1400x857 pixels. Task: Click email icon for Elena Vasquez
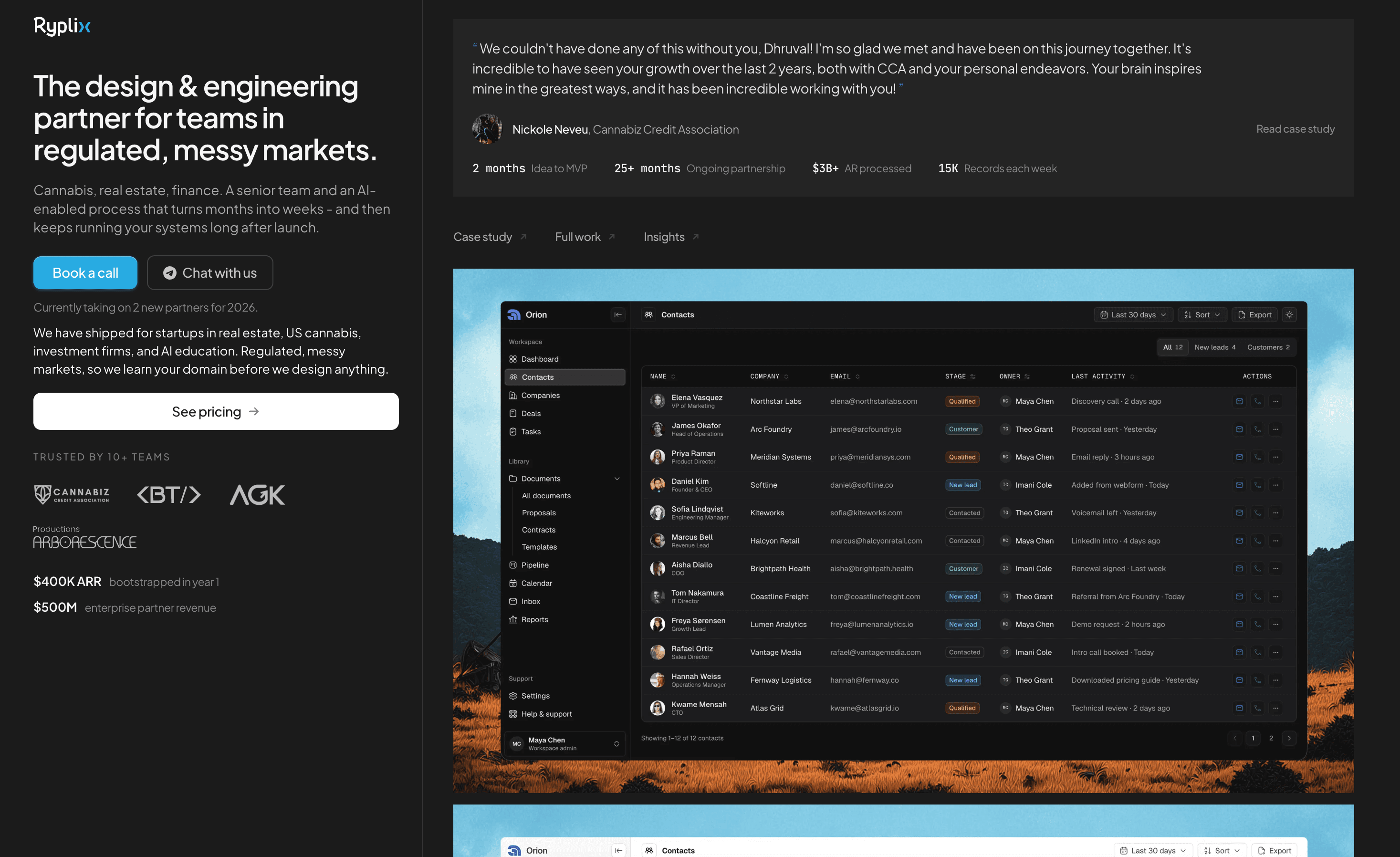pyautogui.click(x=1239, y=401)
